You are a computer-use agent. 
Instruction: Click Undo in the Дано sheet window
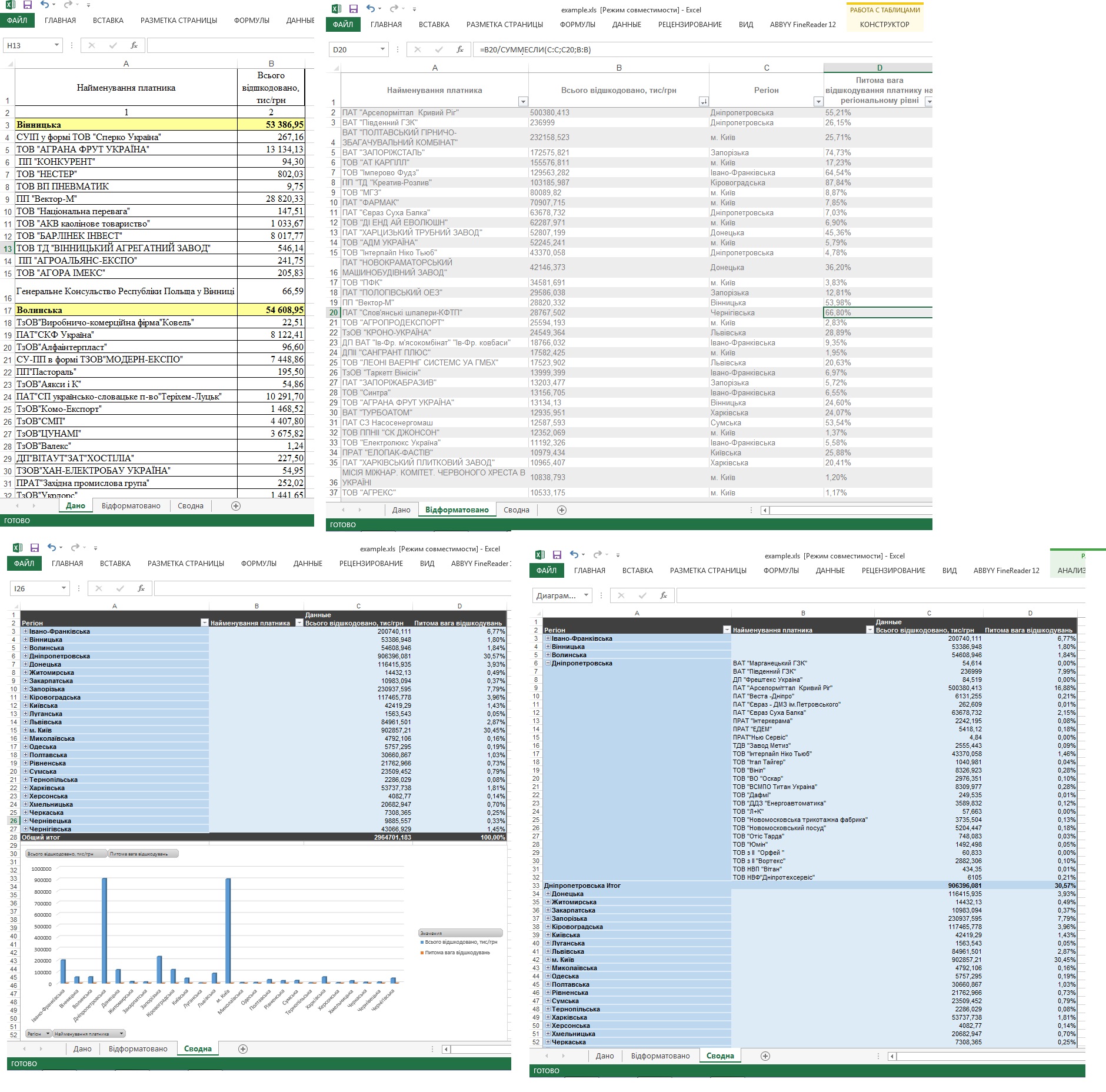pyautogui.click(x=45, y=5)
